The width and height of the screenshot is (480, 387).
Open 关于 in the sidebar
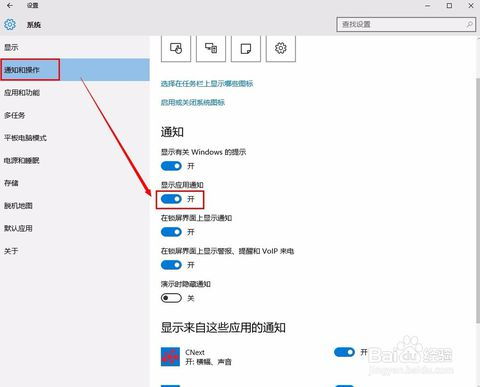[75, 251]
